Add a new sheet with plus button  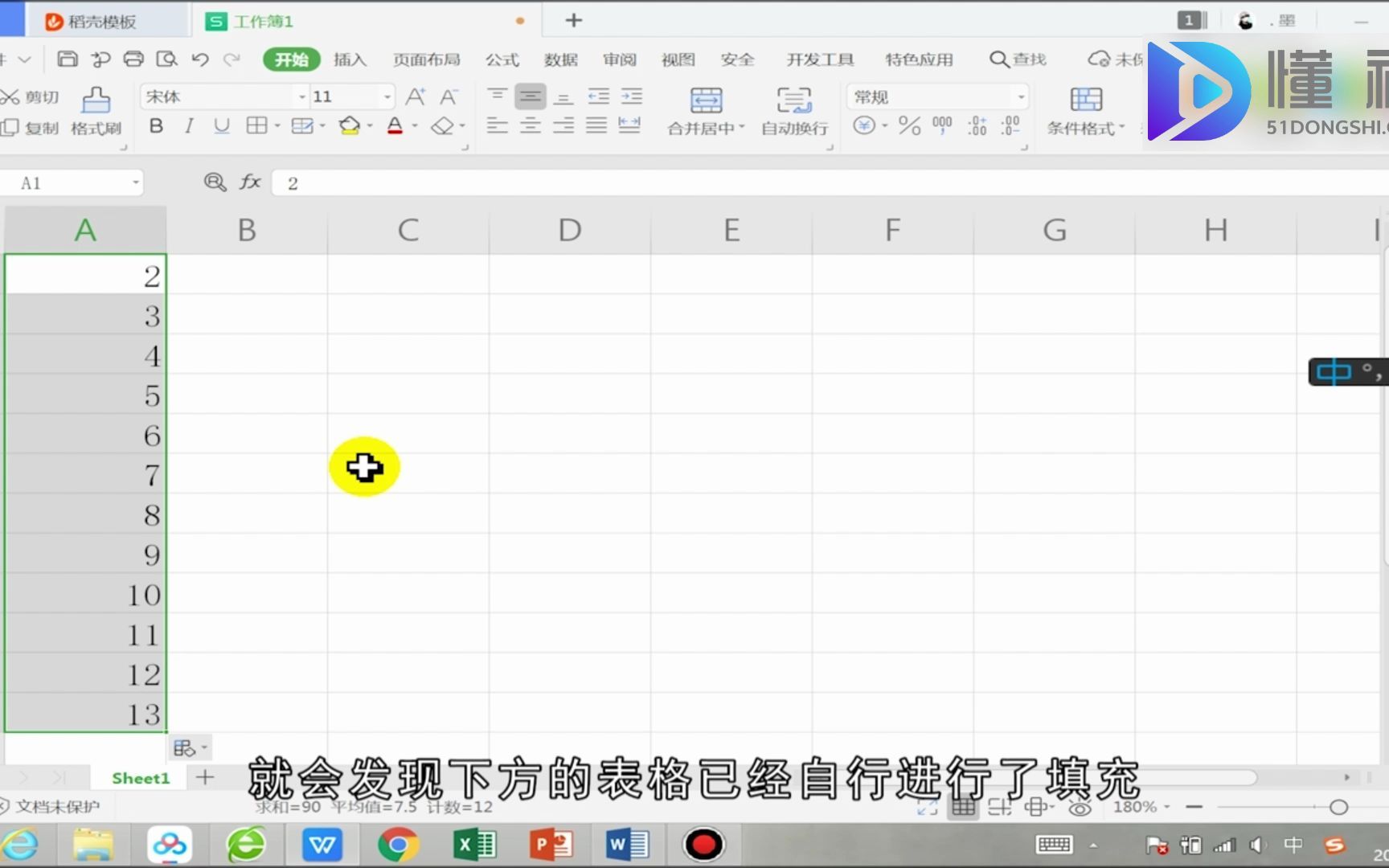(x=205, y=777)
